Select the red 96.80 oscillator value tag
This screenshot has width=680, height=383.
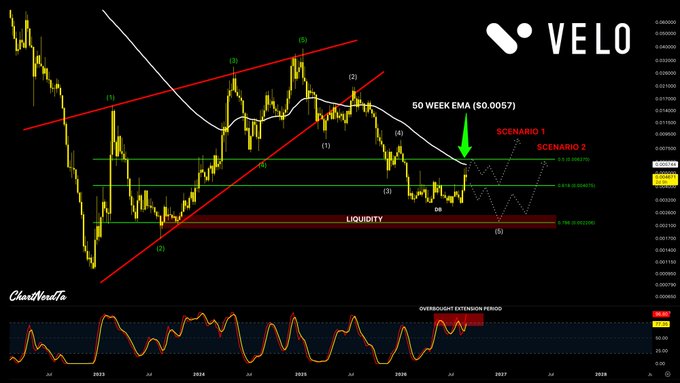(x=661, y=314)
